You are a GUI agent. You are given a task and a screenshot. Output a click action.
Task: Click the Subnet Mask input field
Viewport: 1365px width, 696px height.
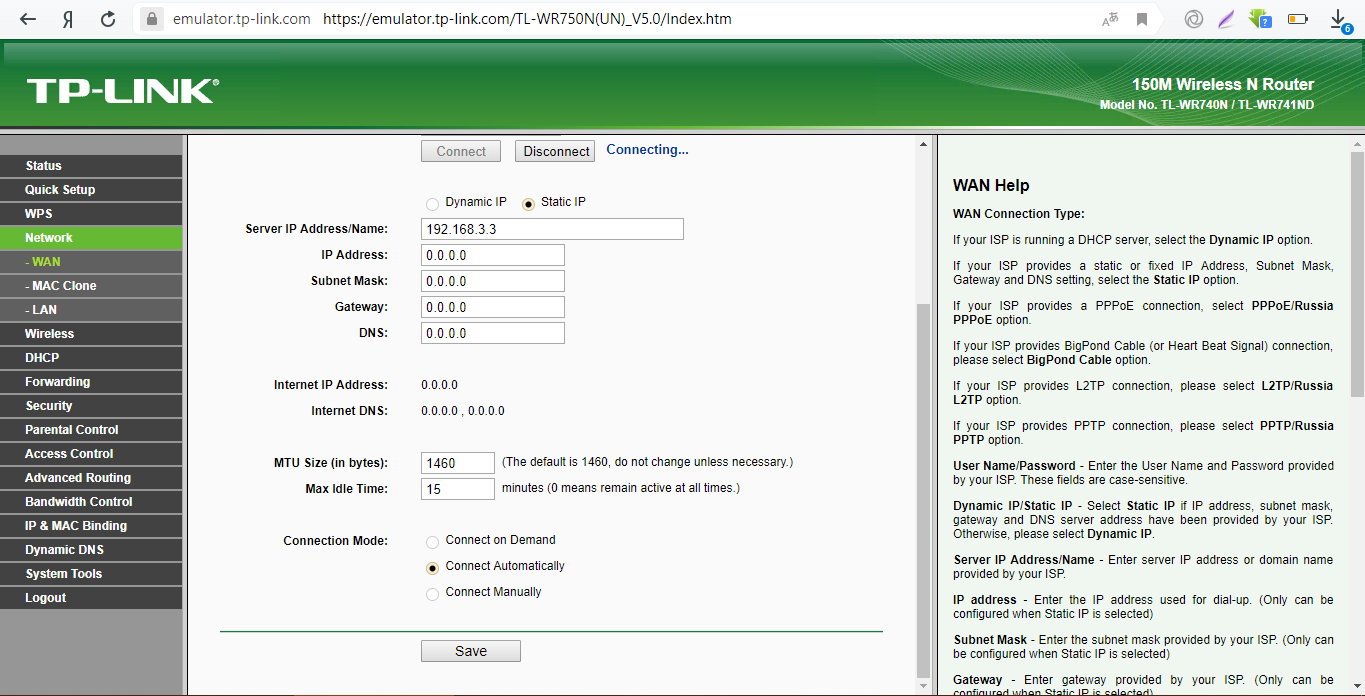point(493,281)
